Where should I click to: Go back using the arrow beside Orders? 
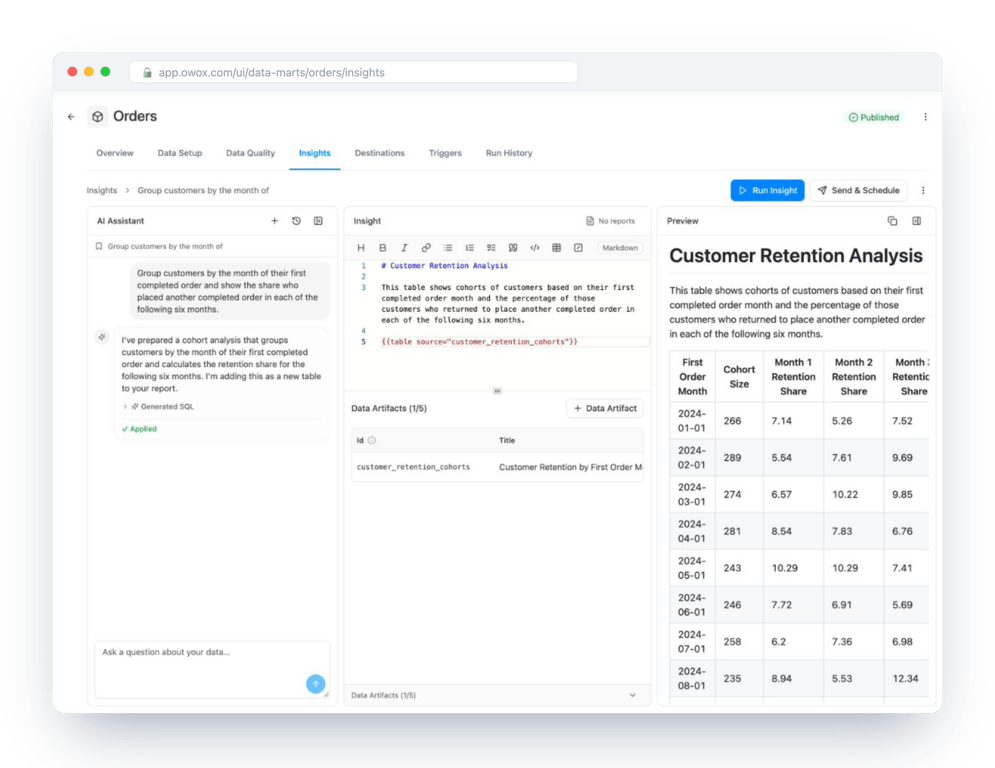point(71,117)
